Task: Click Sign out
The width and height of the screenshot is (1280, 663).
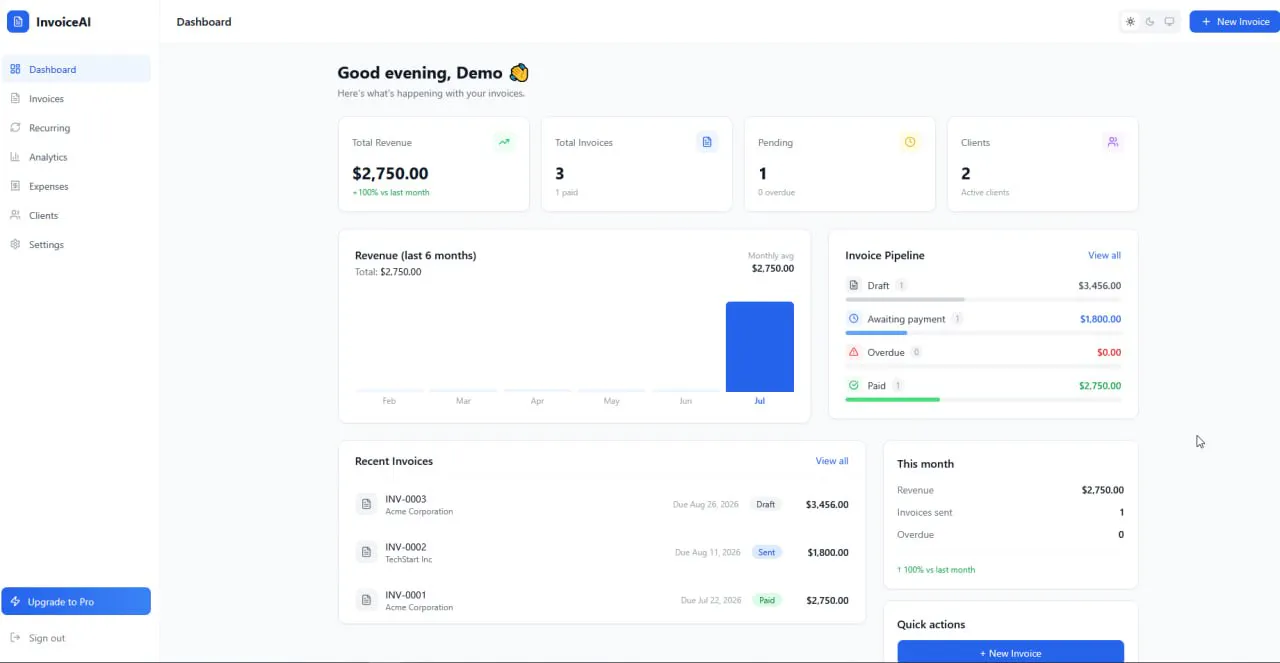Action: (76, 637)
